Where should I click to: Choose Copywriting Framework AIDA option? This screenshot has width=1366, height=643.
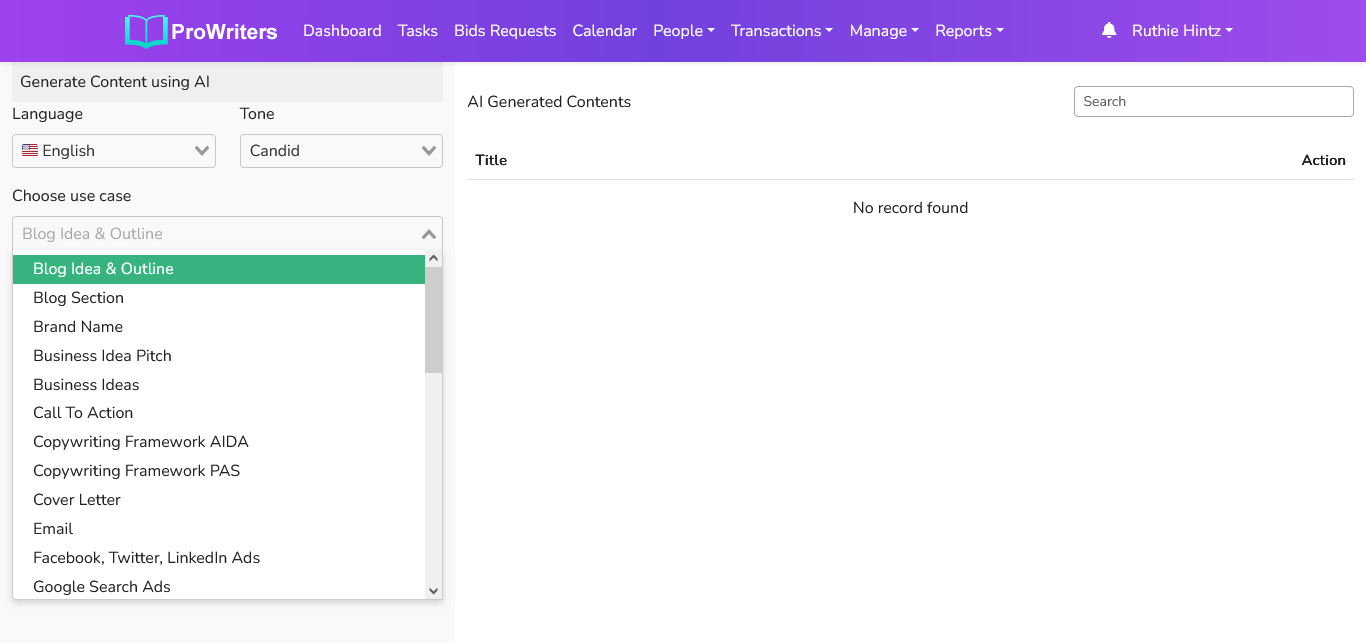[140, 442]
